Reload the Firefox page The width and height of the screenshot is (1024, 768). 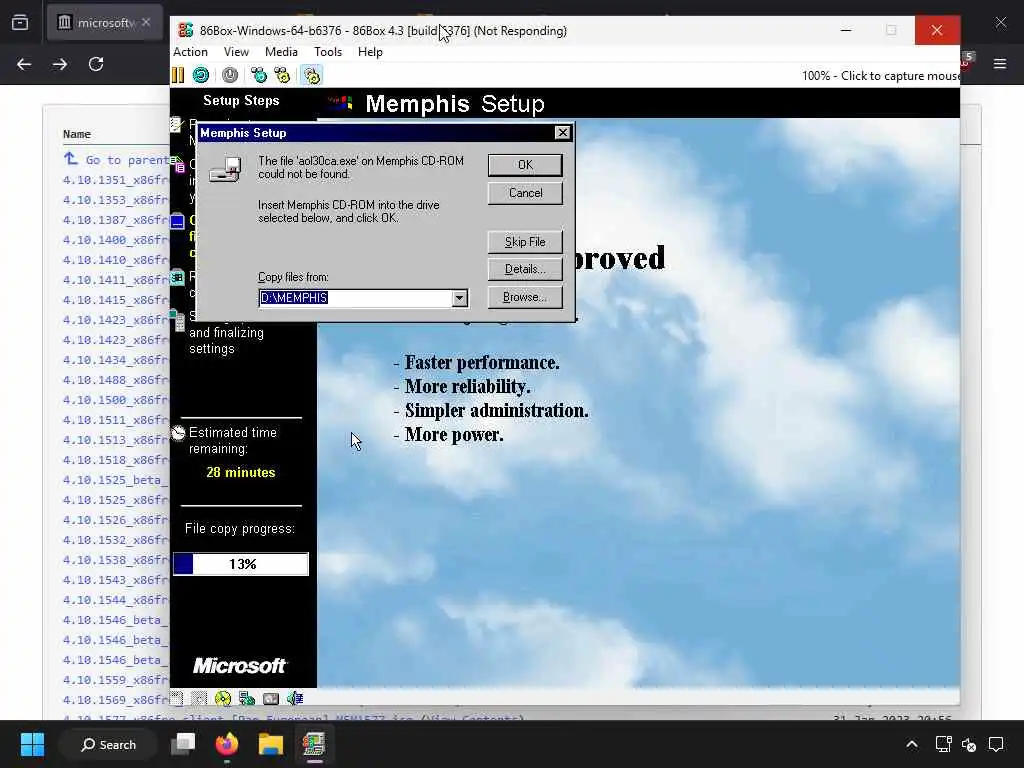tap(96, 64)
